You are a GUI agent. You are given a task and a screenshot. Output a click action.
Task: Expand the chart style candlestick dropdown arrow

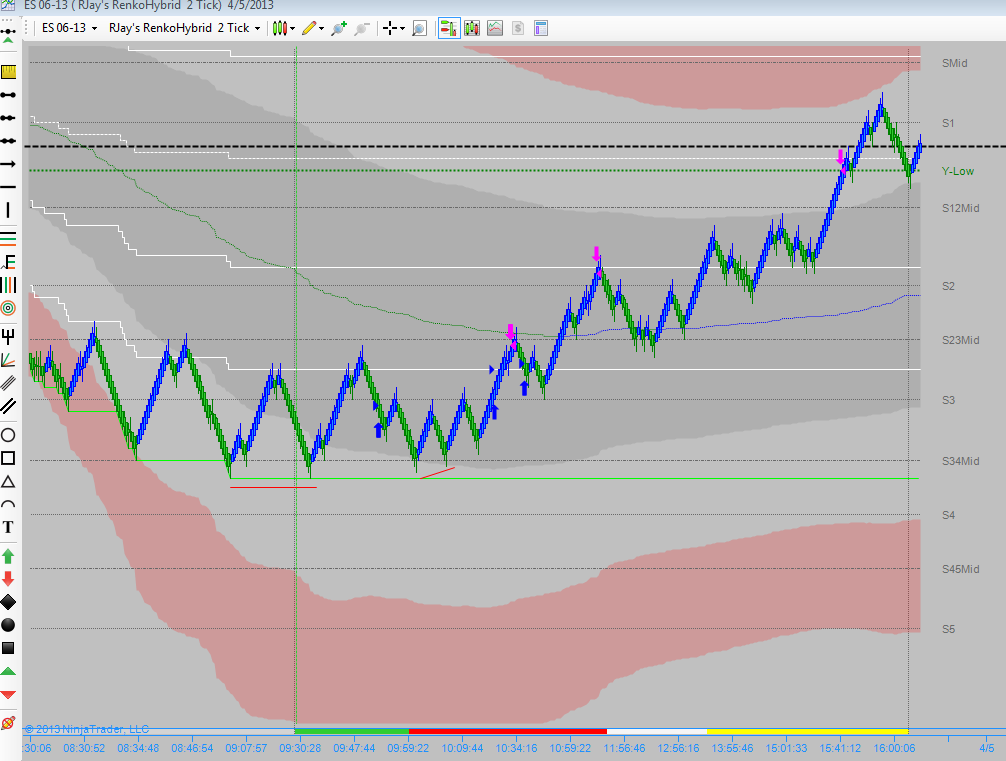tap(293, 28)
